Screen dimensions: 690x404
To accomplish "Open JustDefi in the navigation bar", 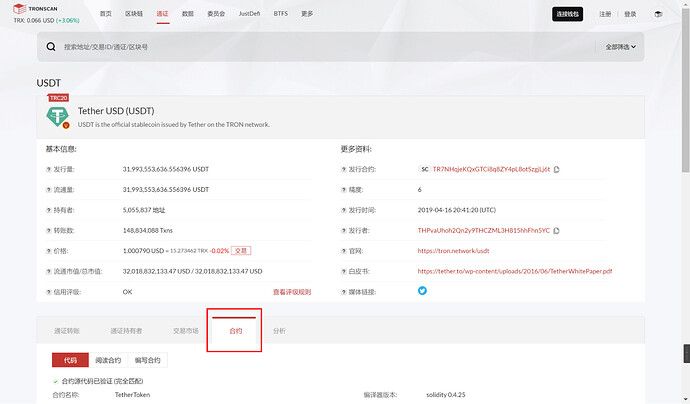I will [x=250, y=14].
